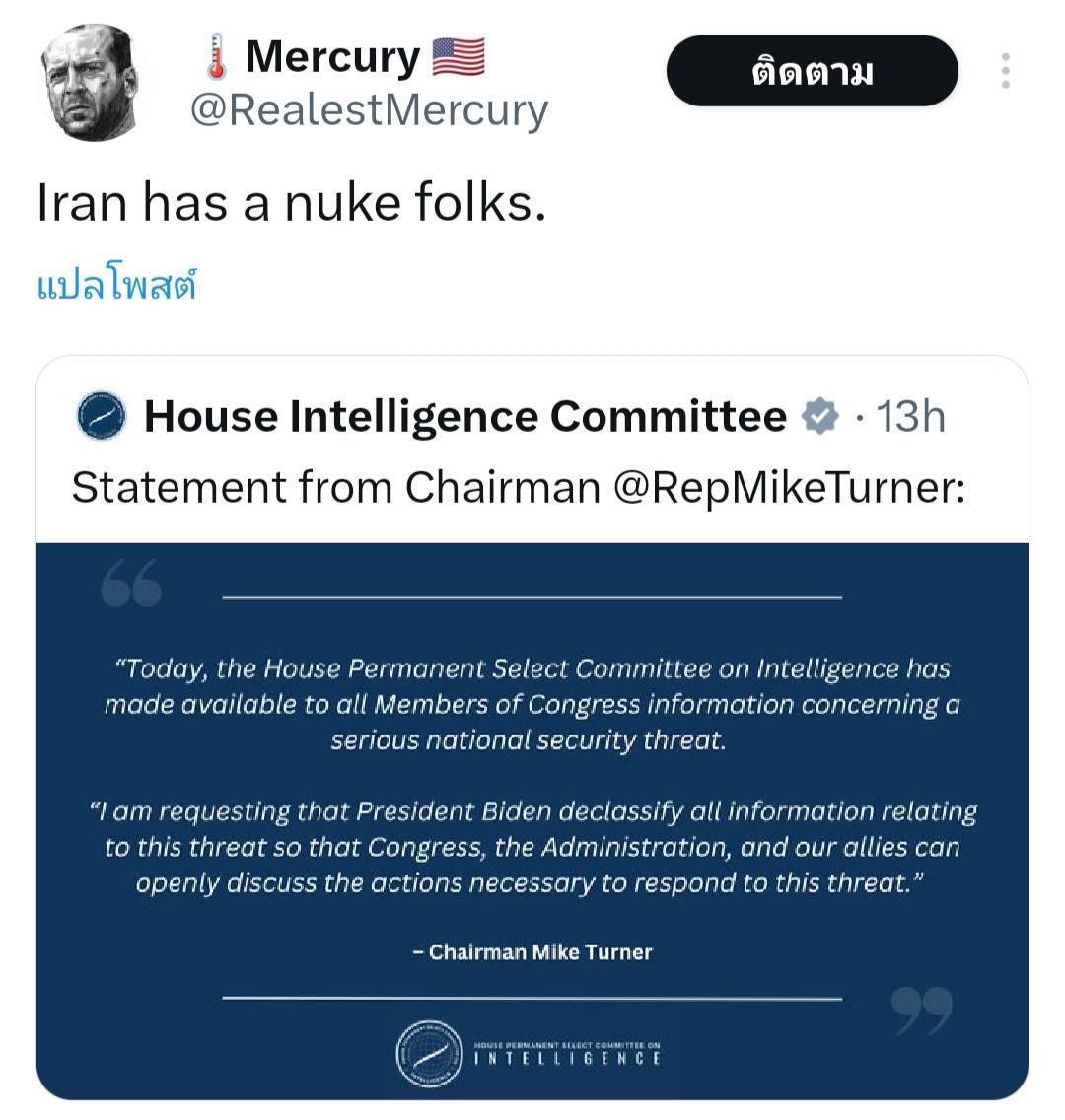
Task: Select the Mercury display name
Action: click(332, 57)
